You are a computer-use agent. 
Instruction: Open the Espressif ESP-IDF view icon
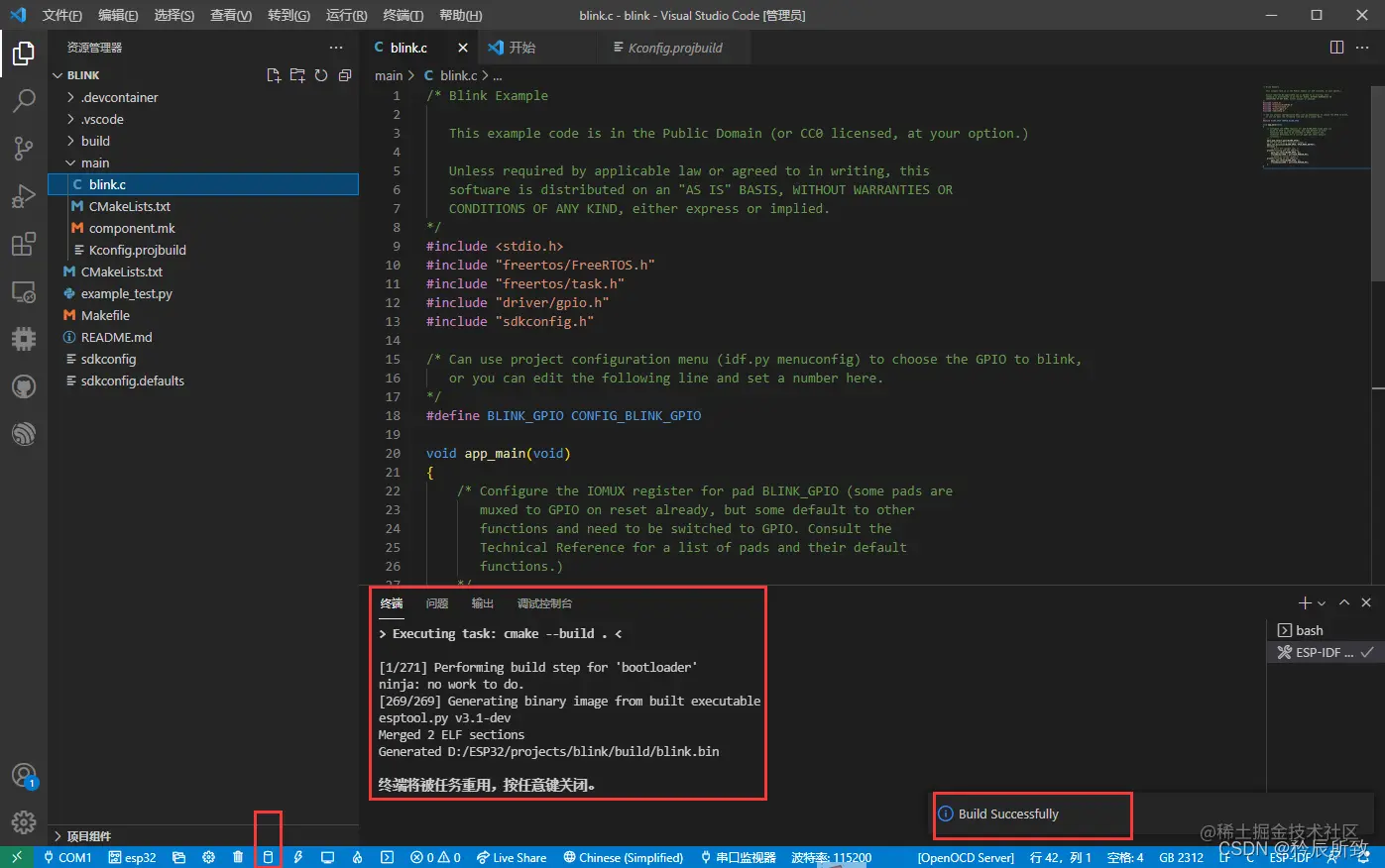point(24,434)
